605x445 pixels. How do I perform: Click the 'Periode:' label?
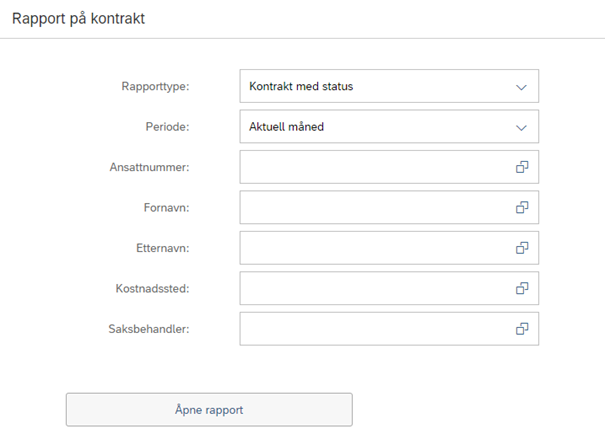coord(167,127)
